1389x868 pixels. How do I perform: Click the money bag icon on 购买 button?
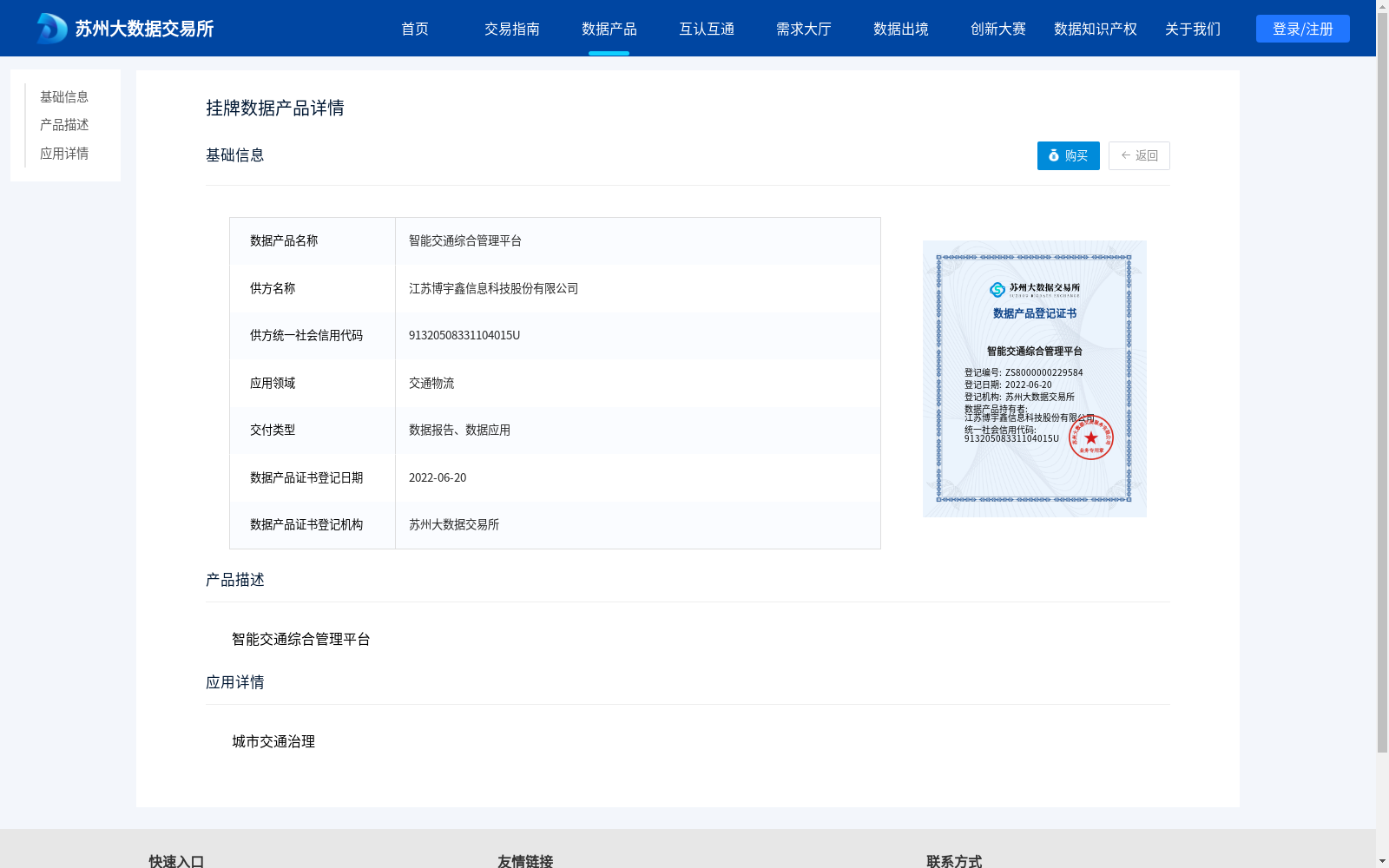1054,155
